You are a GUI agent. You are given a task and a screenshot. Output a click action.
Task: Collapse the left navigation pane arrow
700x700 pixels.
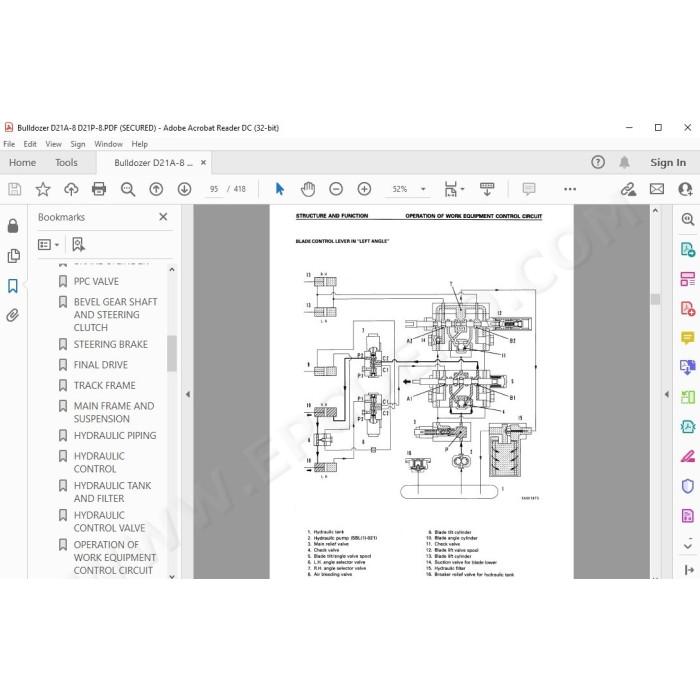coord(188,394)
